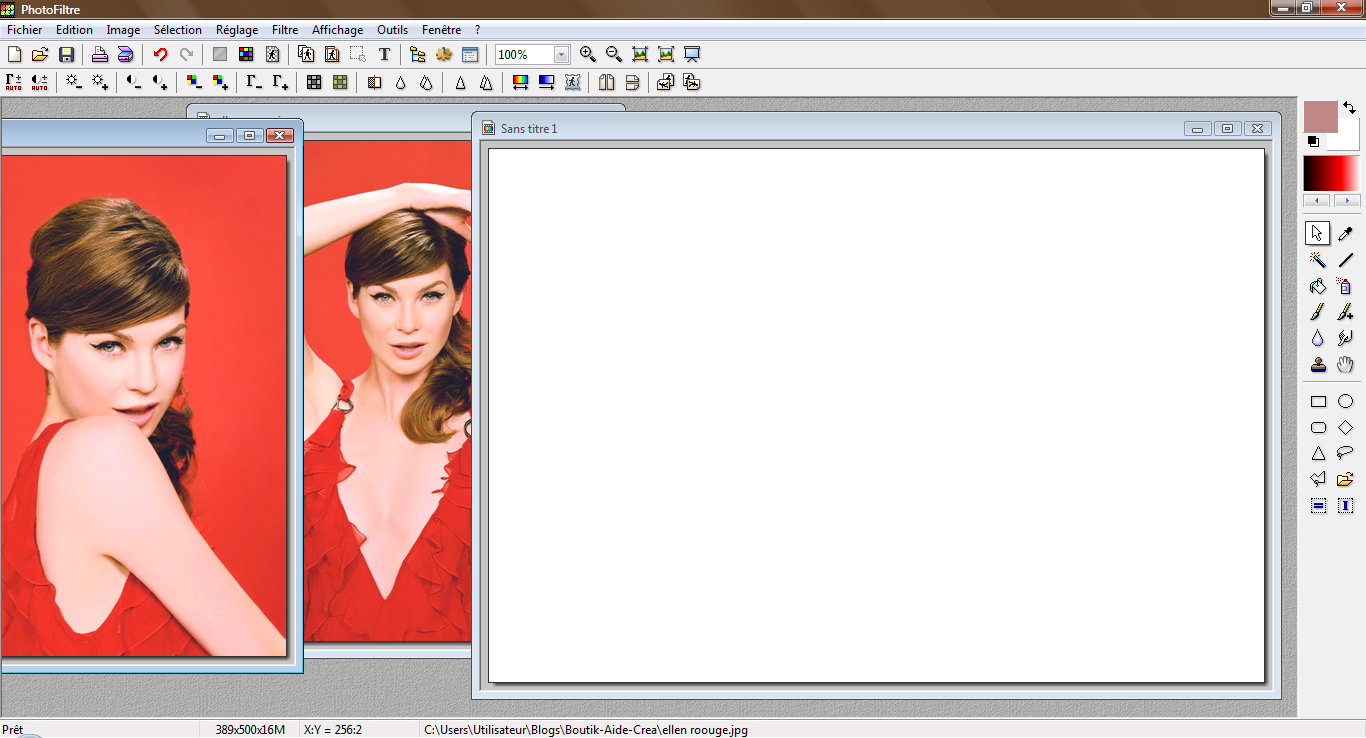Choose the ellipse selection shape
1366x738 pixels.
coord(1345,402)
